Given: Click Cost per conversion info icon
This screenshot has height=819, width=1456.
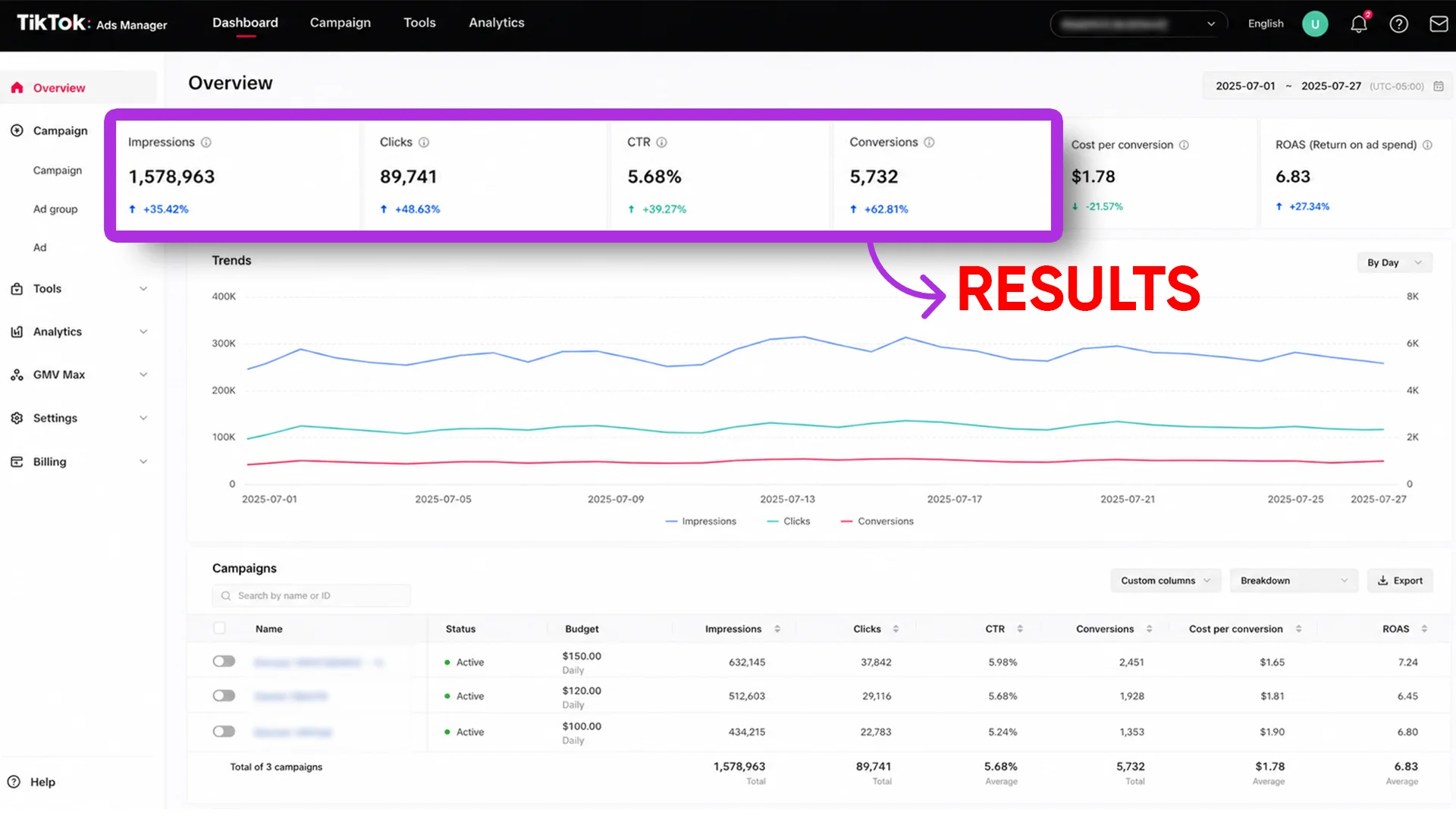Looking at the screenshot, I should point(1184,145).
